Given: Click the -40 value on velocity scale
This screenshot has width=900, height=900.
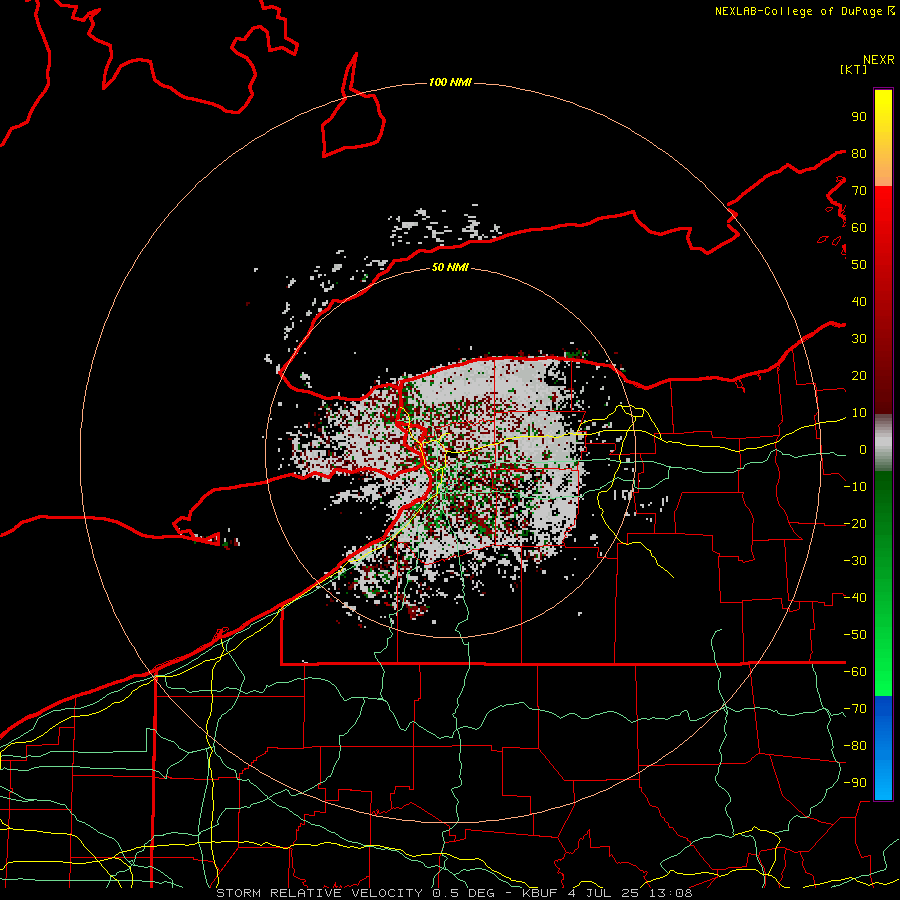Looking at the screenshot, I should pos(855,598).
